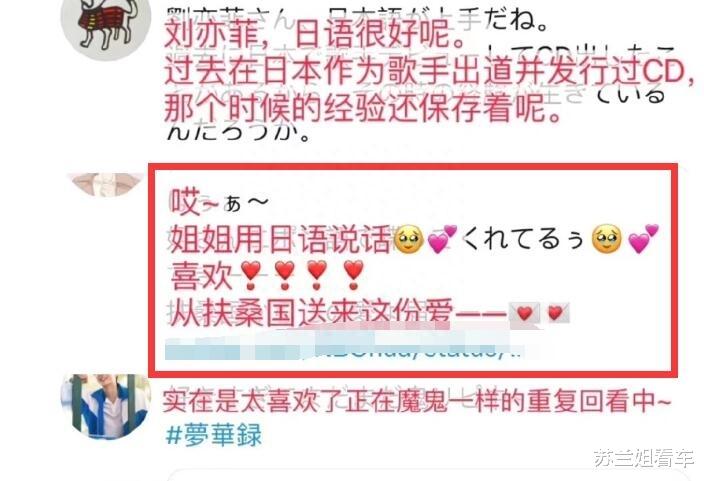Click the last red heart exclamation emoji
Screen dimensions: 704x481
[353, 275]
